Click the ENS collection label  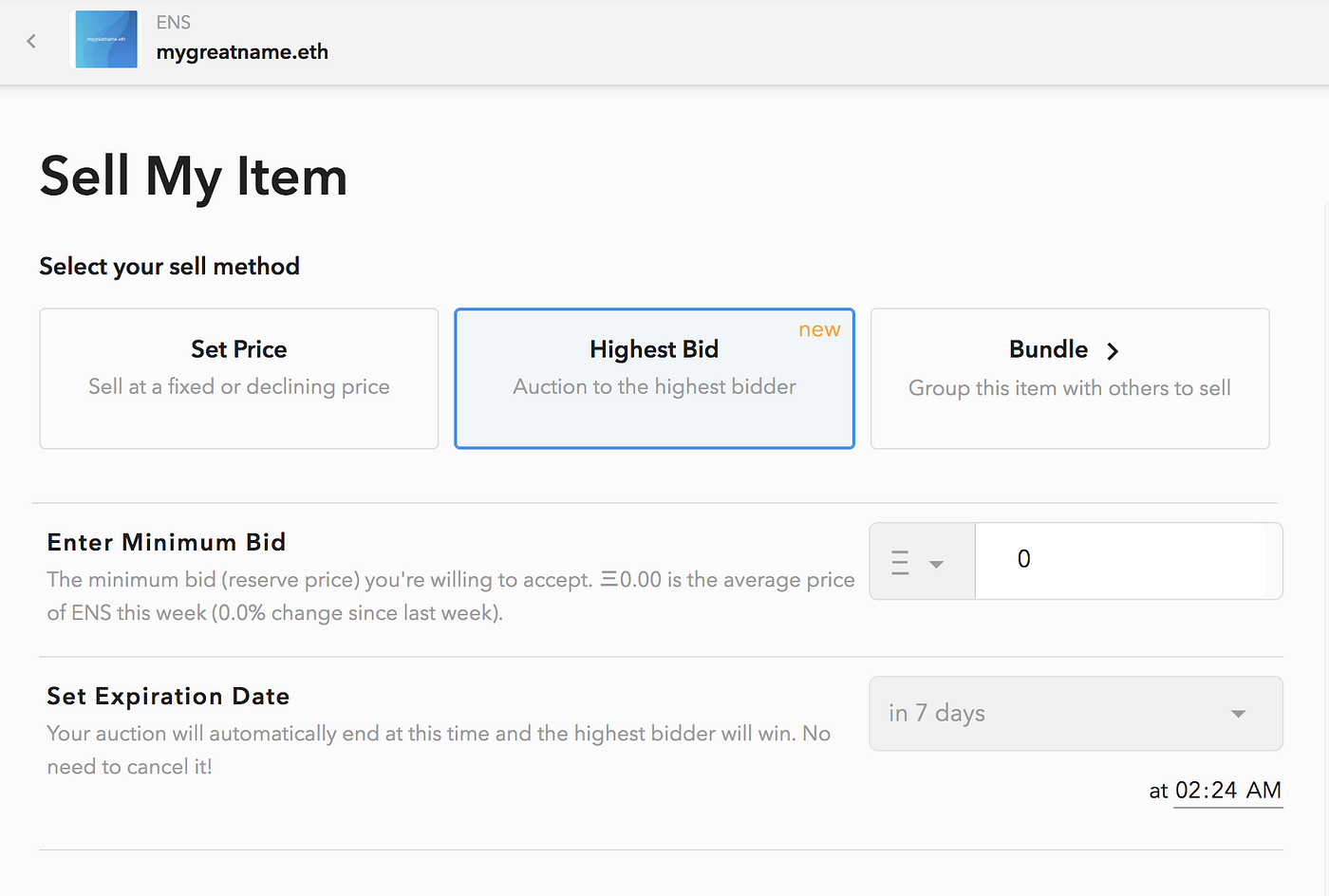(x=174, y=22)
